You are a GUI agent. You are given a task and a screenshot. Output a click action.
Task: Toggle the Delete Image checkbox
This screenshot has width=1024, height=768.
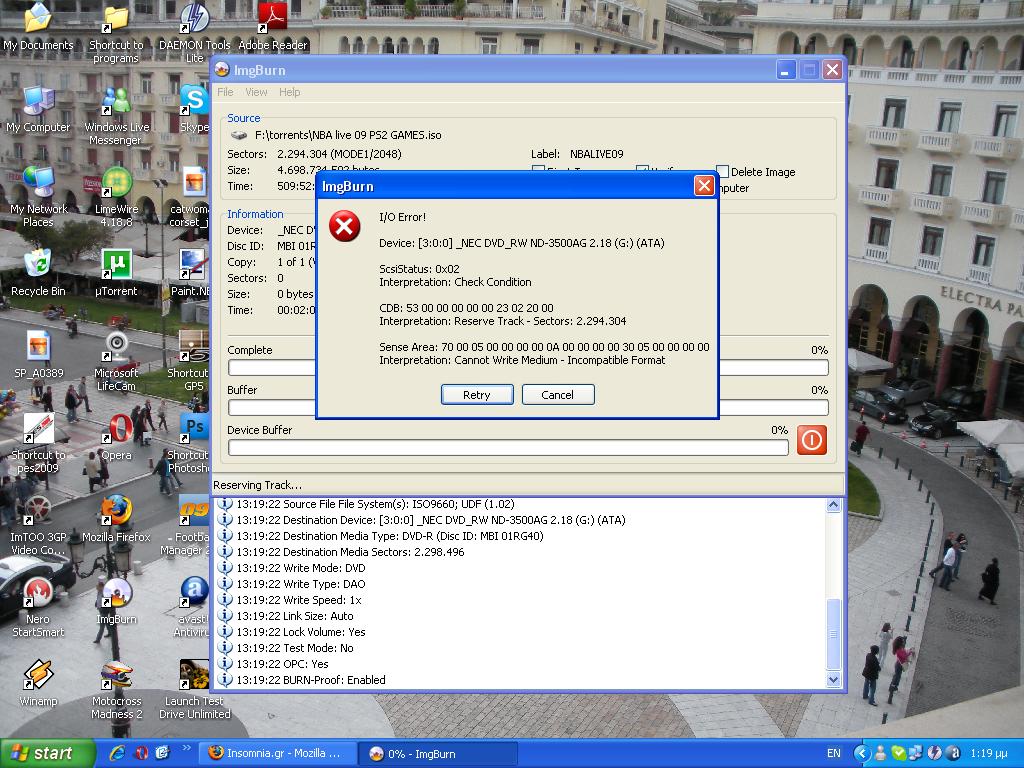point(722,172)
